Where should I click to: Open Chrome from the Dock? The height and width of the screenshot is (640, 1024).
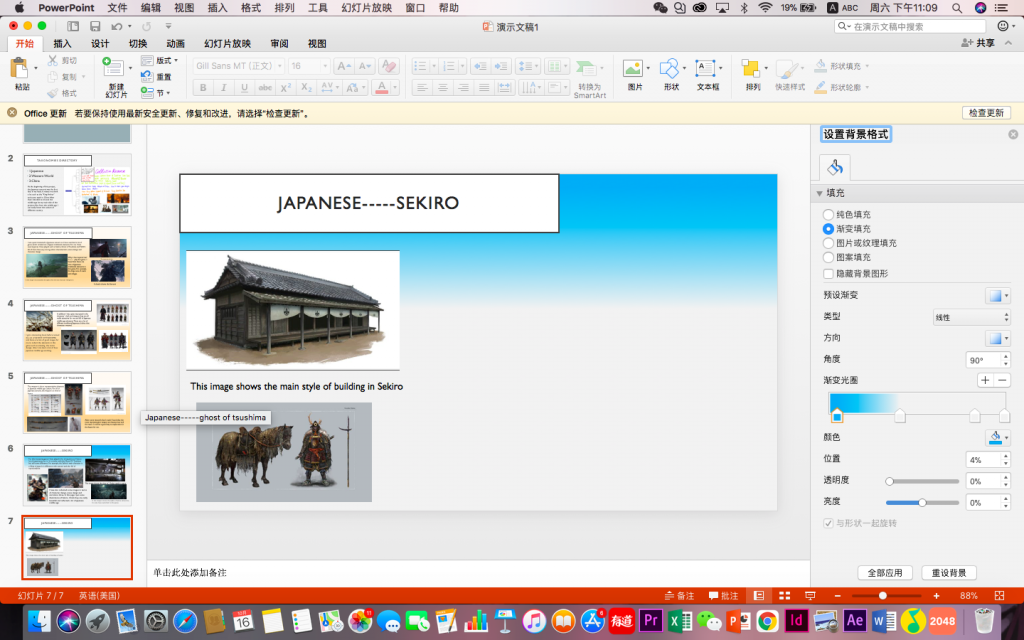pos(768,620)
